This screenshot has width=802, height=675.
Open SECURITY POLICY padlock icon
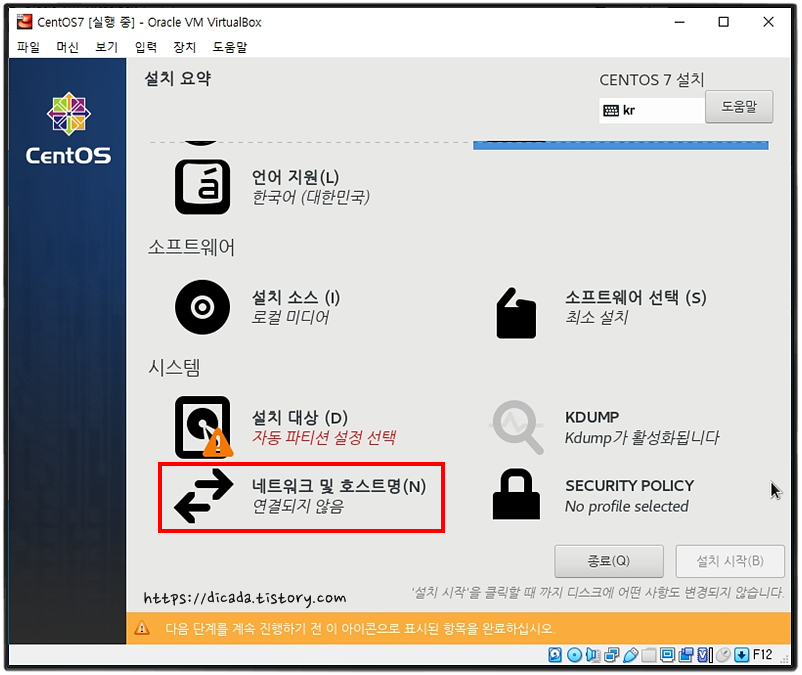[x=516, y=494]
